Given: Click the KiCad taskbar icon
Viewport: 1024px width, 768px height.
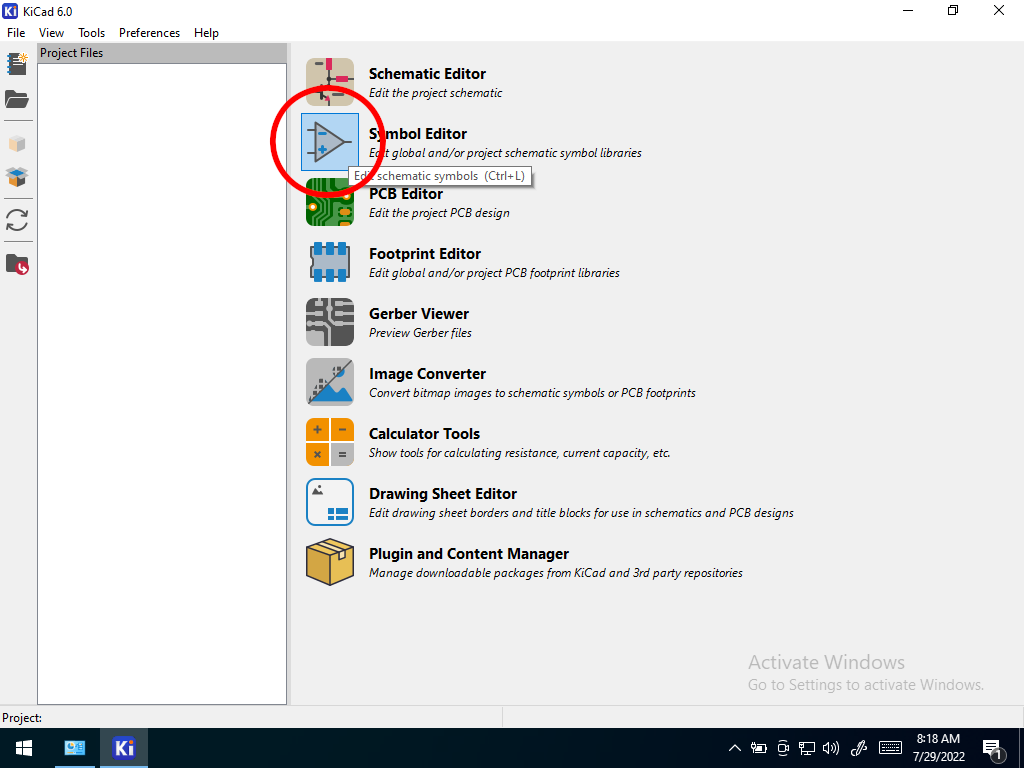Looking at the screenshot, I should [x=124, y=748].
